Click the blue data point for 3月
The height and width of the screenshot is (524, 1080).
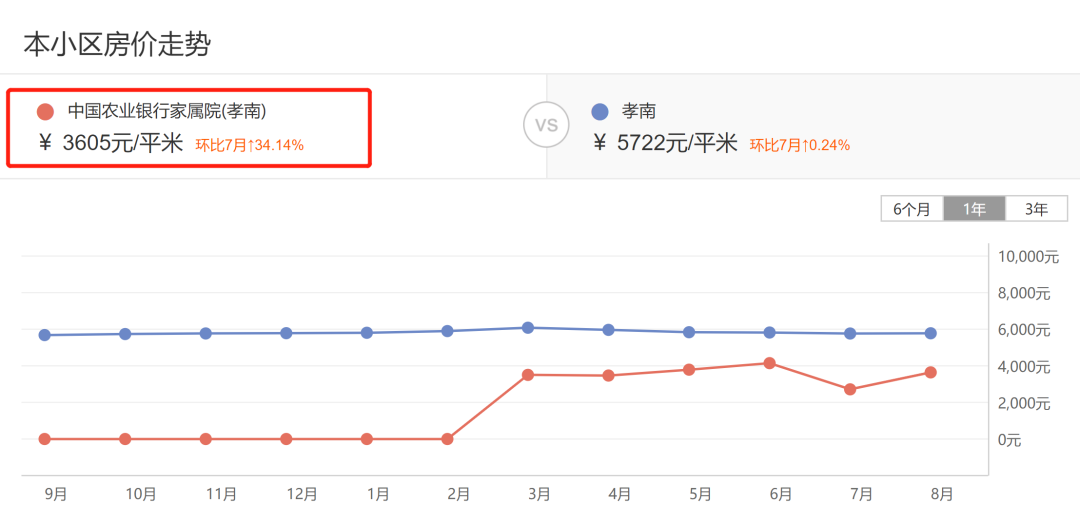[528, 327]
